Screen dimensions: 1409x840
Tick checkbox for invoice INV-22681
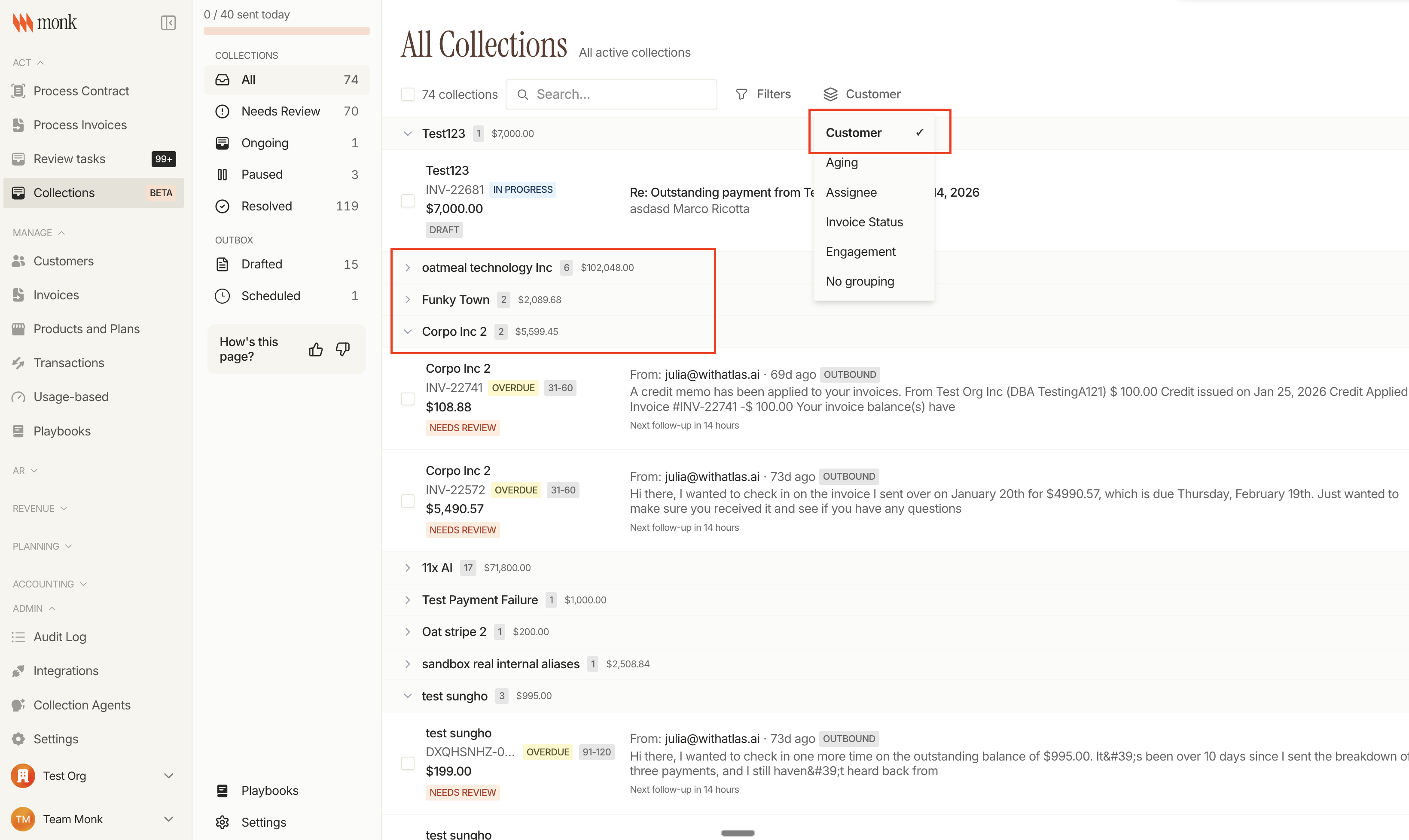click(x=408, y=201)
